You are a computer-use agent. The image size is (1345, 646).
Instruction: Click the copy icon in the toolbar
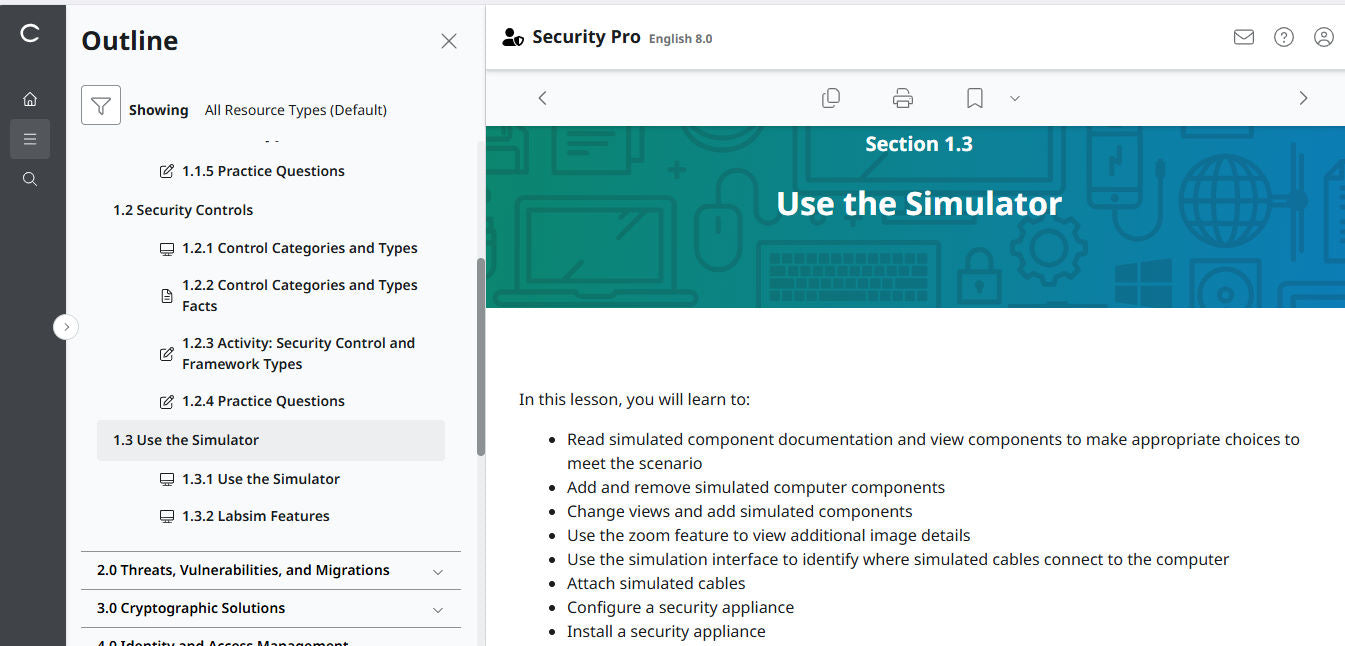(x=830, y=97)
